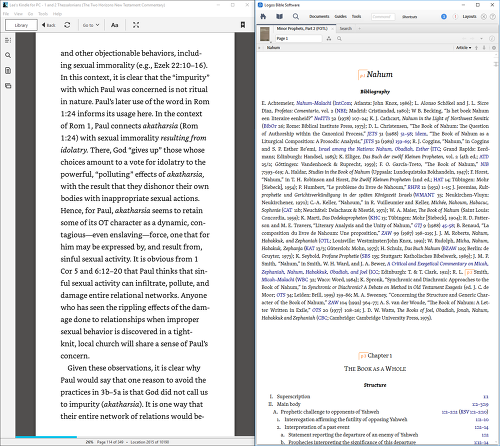This screenshot has height=446, width=500.
Task: Click the Page 1 reference box
Action: (x=299, y=39)
